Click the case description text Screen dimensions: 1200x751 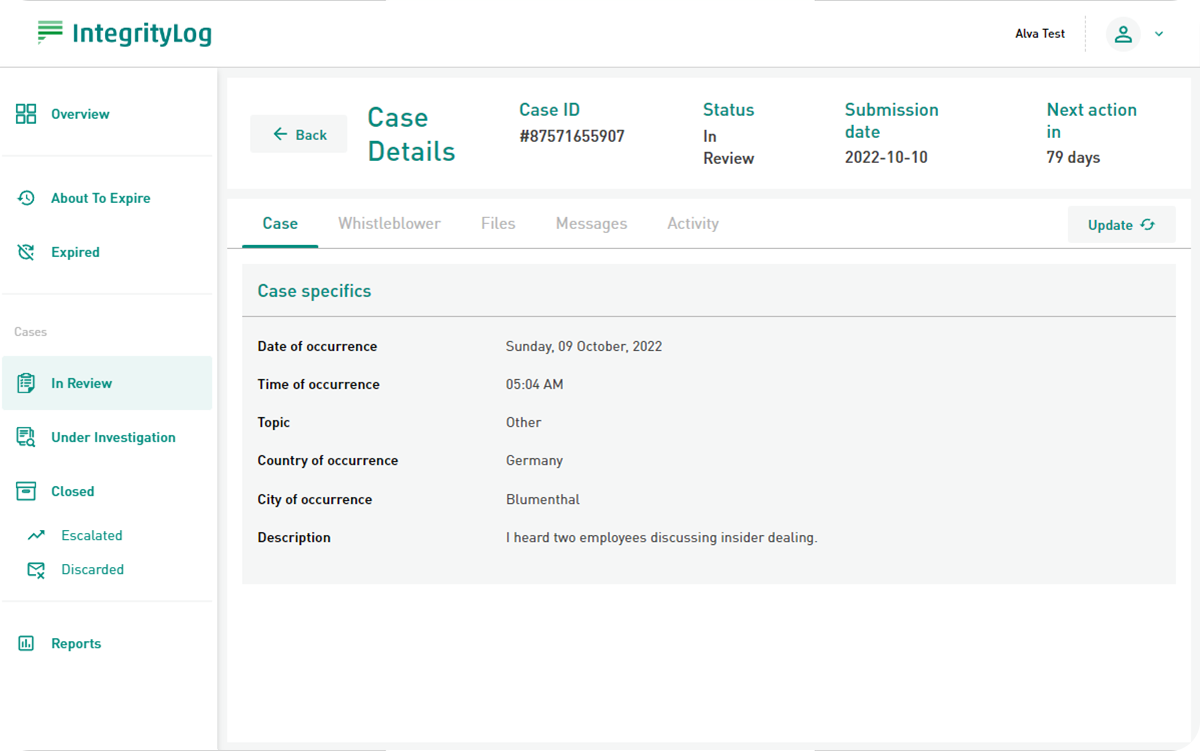click(661, 538)
